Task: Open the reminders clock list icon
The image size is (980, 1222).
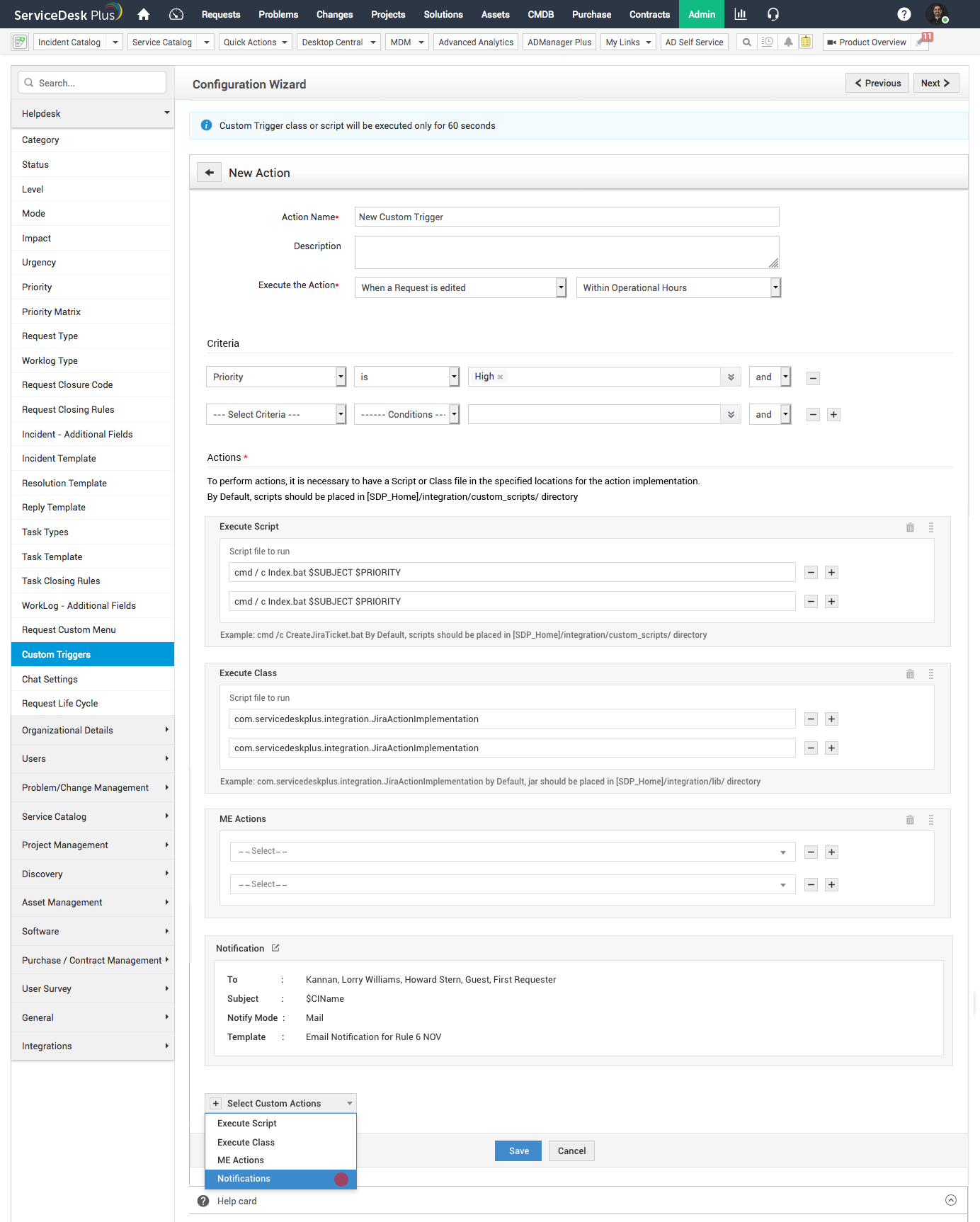Action: pyautogui.click(x=768, y=42)
